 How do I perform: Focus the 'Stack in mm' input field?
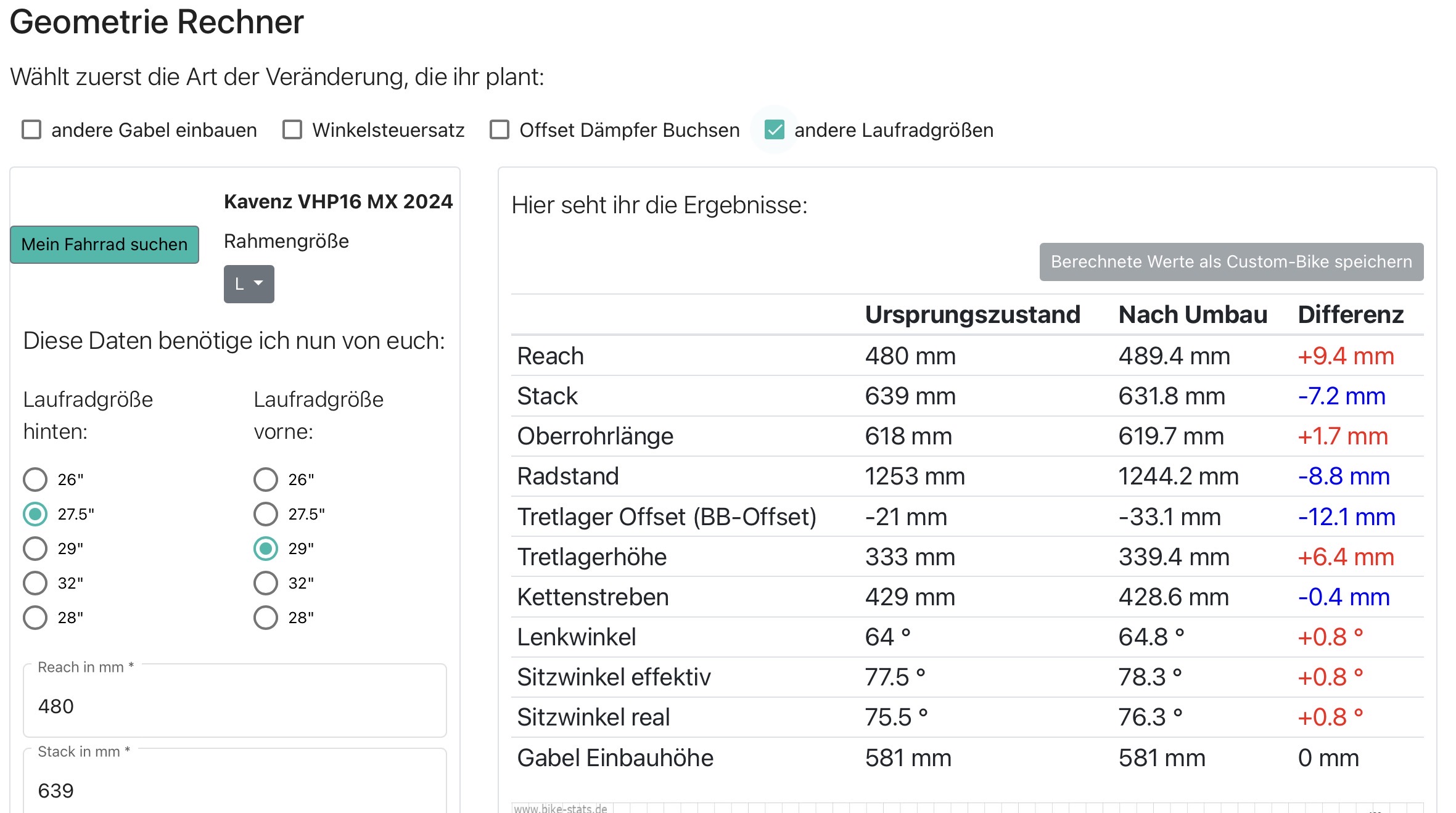tap(234, 790)
